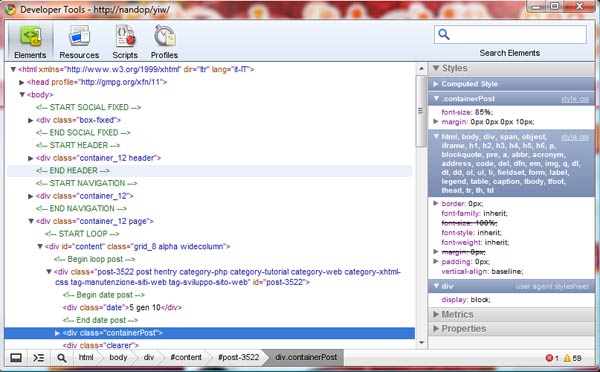Select the Begin loop post comment

point(95,259)
